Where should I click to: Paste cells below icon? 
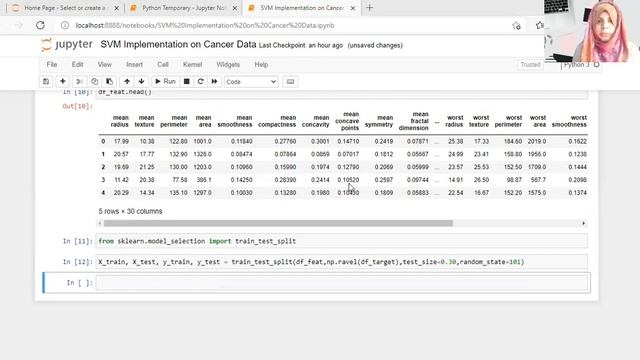coord(109,82)
